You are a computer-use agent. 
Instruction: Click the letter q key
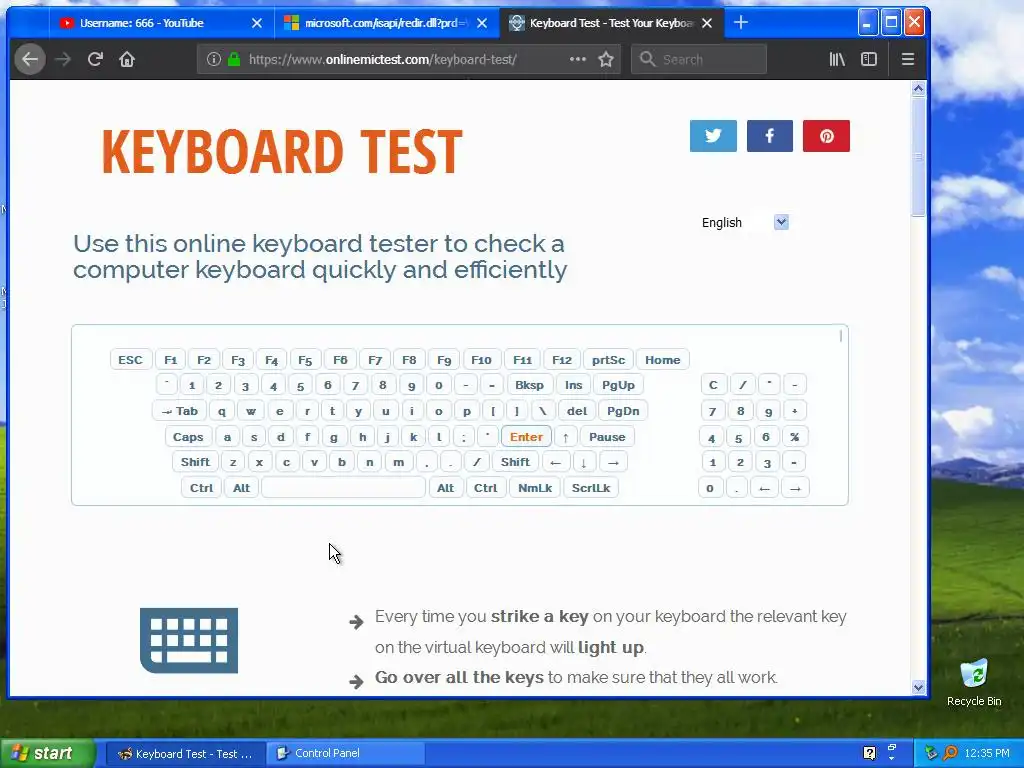(x=222, y=411)
